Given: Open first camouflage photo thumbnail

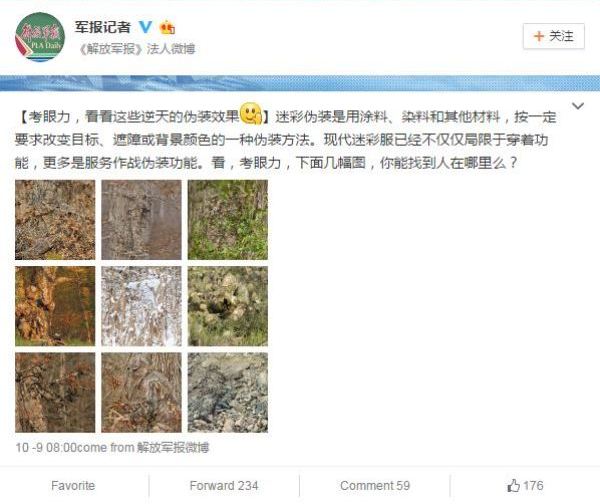Looking at the screenshot, I should coord(55,220).
